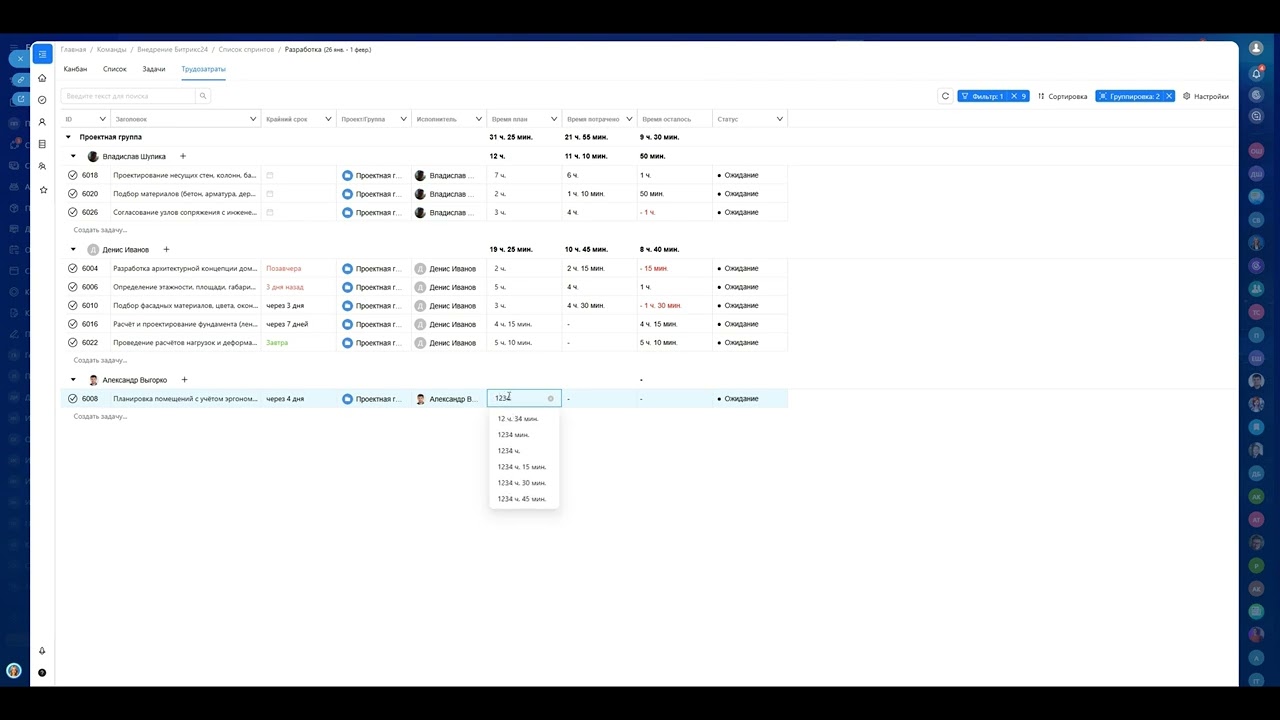Viewport: 1280px width, 720px height.
Task: Open the notifications bell icon
Action: pos(1257,73)
